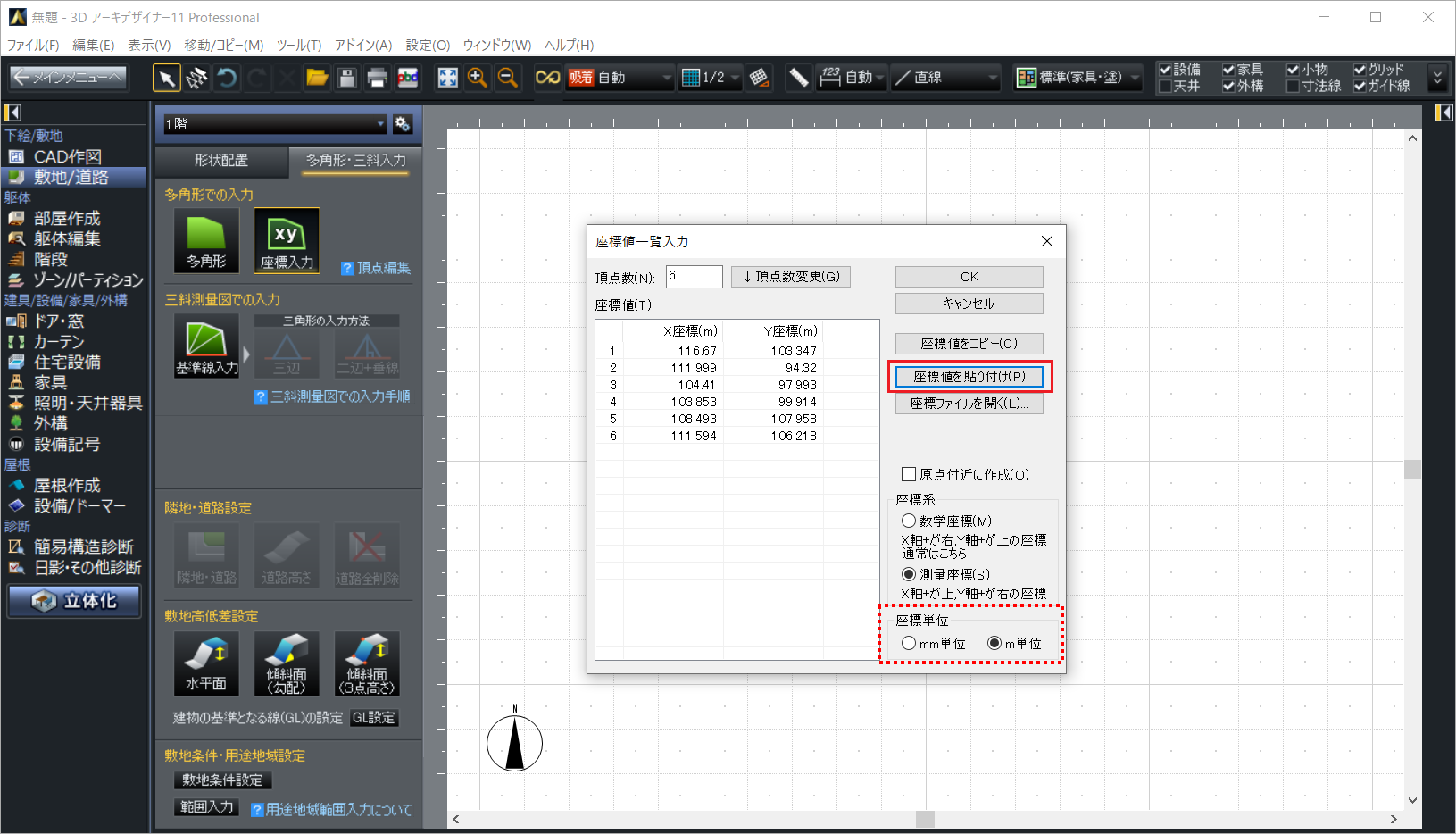This screenshot has height=834, width=1456.
Task: Select the mm単位 radio button
Action: pos(909,643)
